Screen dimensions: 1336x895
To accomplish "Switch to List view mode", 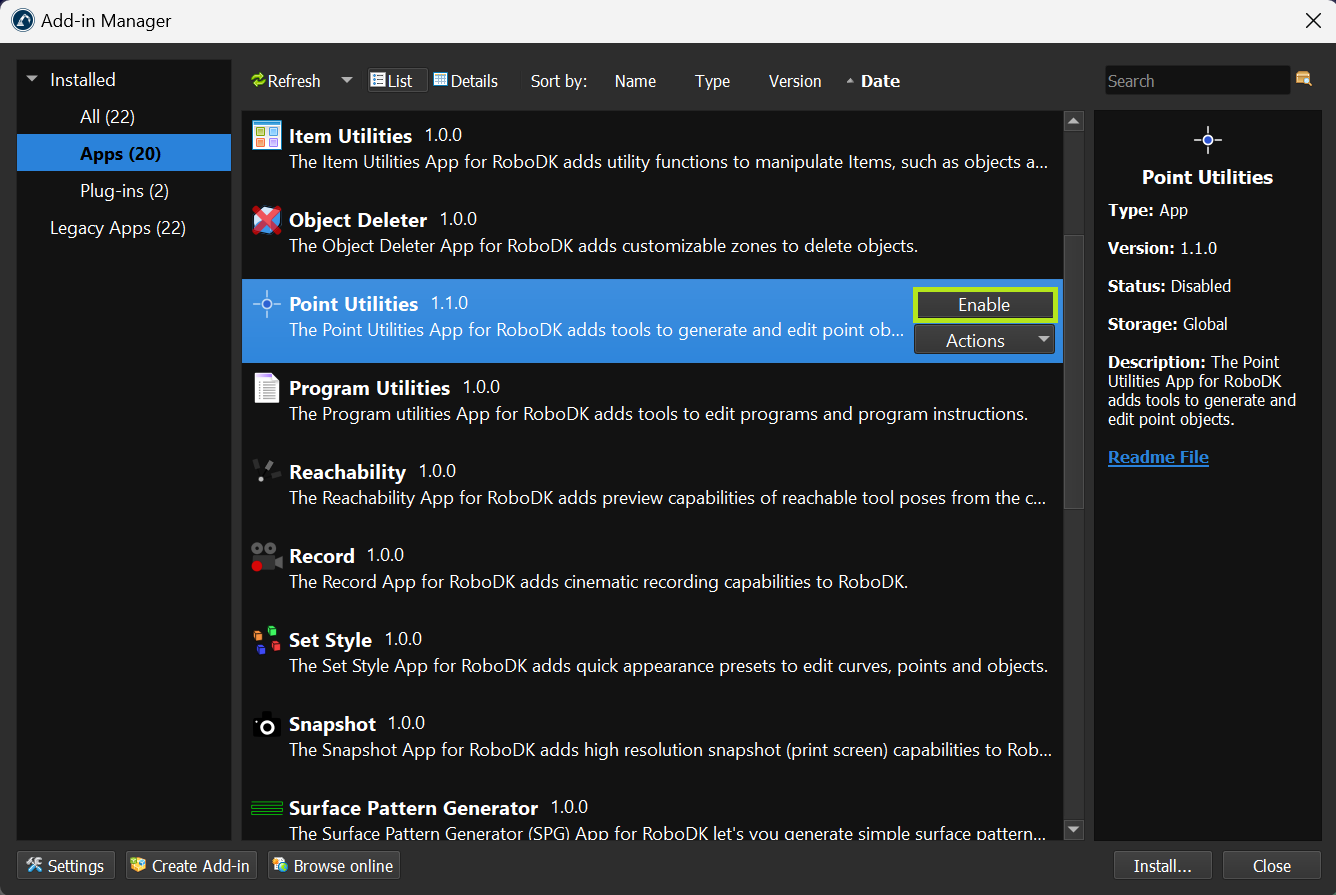I will (391, 81).
